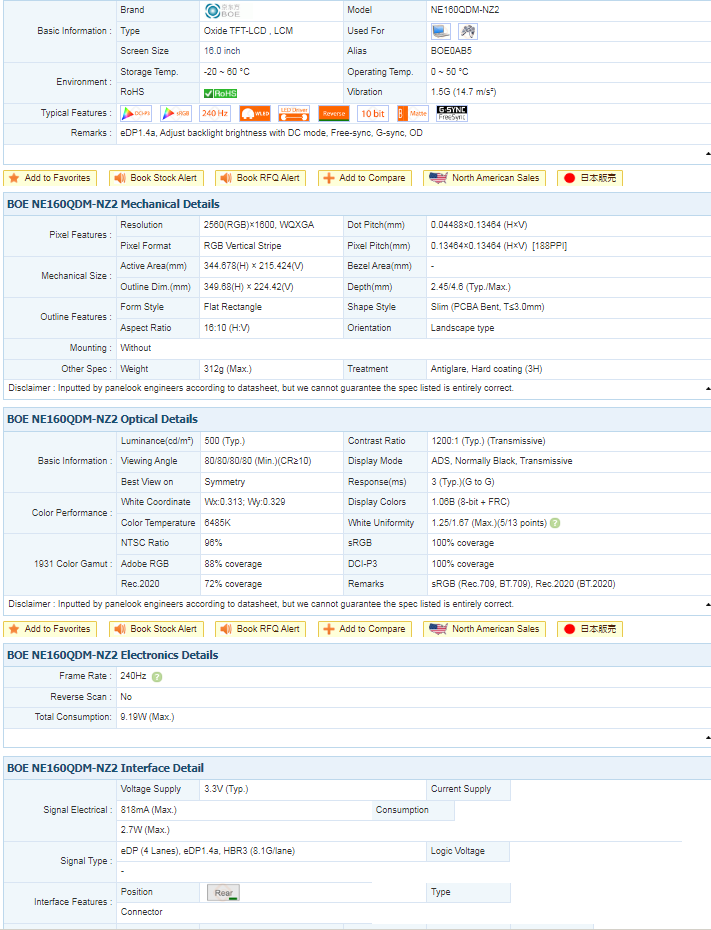The width and height of the screenshot is (711, 930).
Task: Select the 10 bit feature icon
Action: (x=373, y=113)
